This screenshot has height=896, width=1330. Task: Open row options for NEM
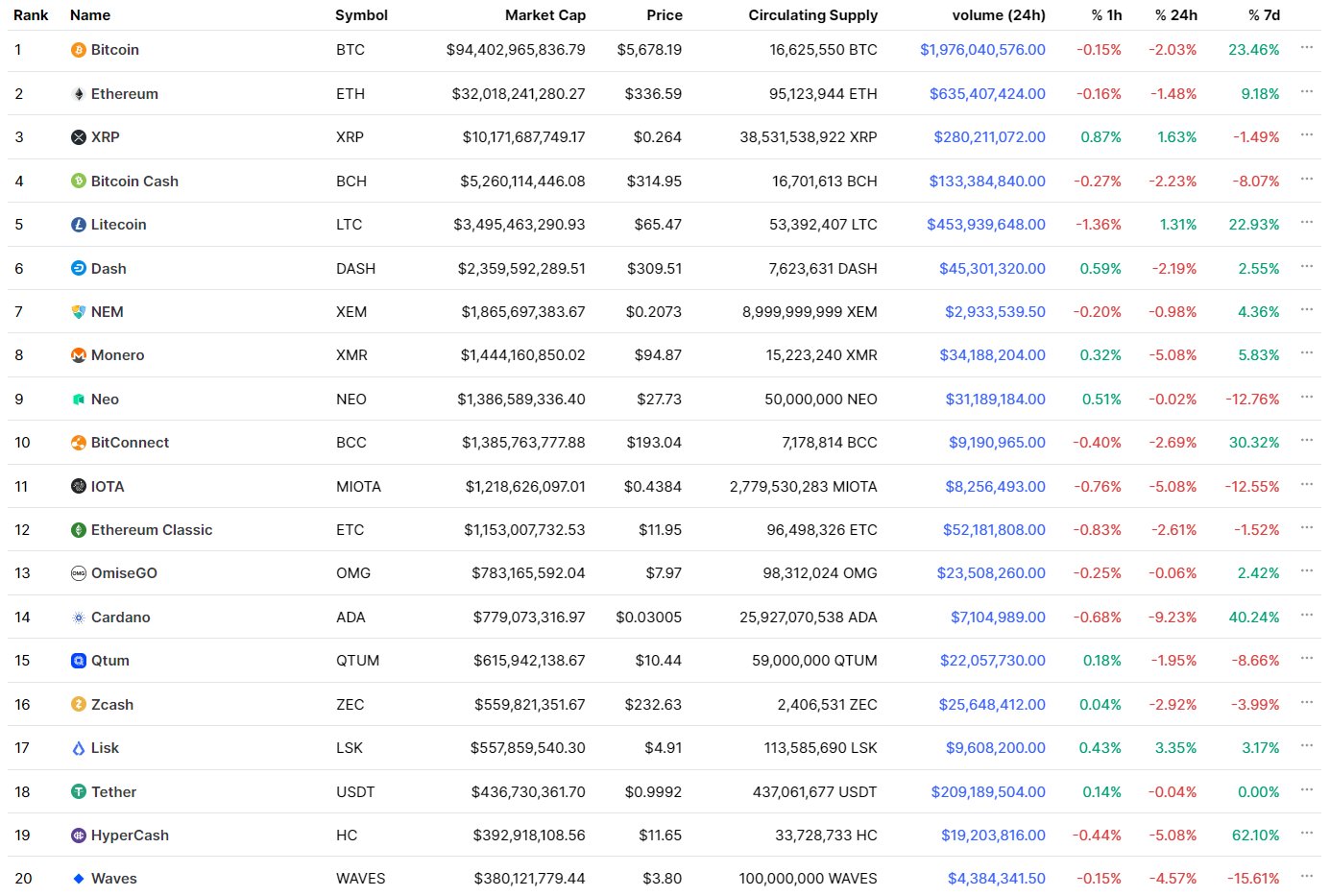point(1306,309)
